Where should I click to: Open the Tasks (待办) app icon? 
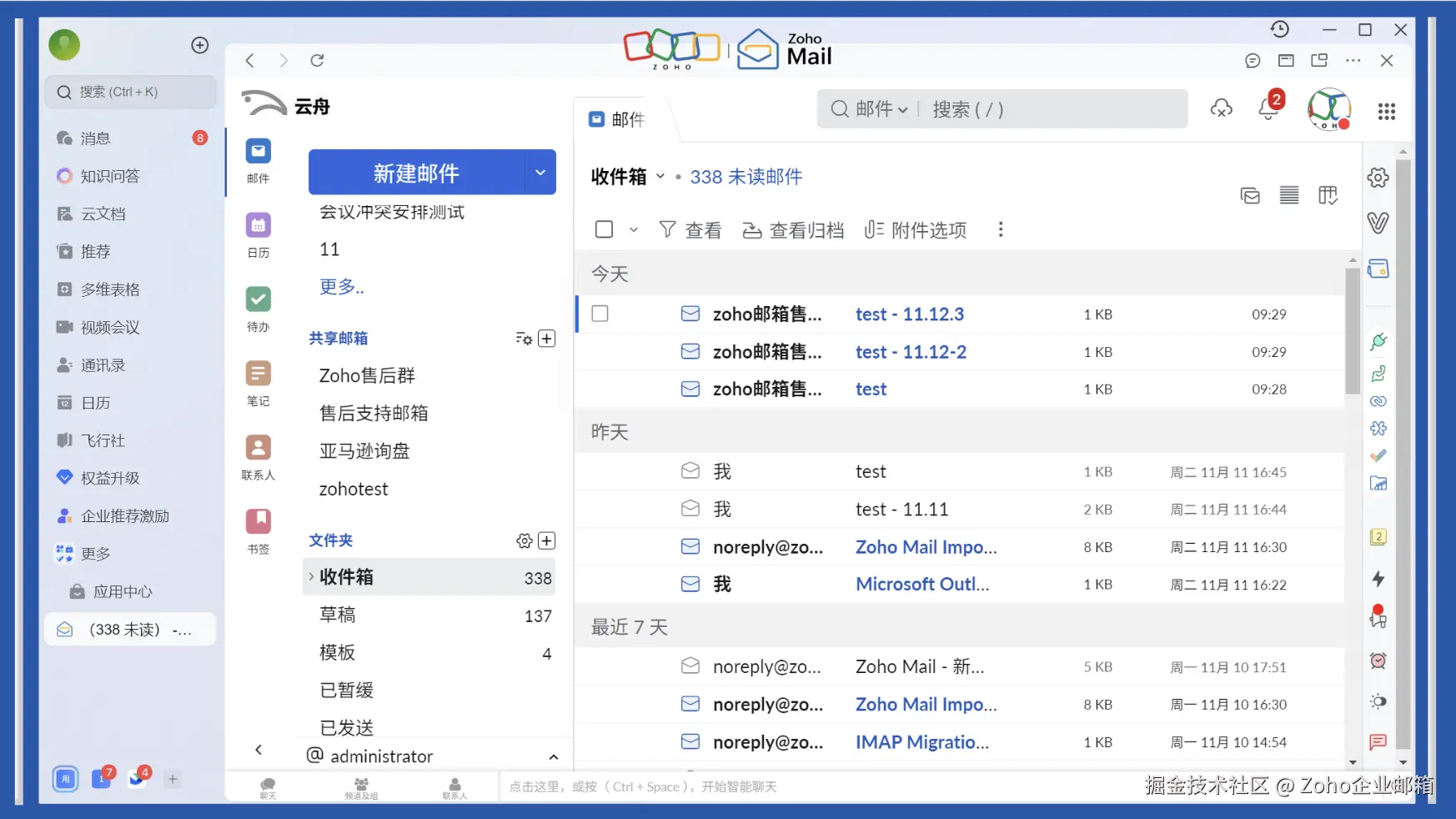pos(258,299)
